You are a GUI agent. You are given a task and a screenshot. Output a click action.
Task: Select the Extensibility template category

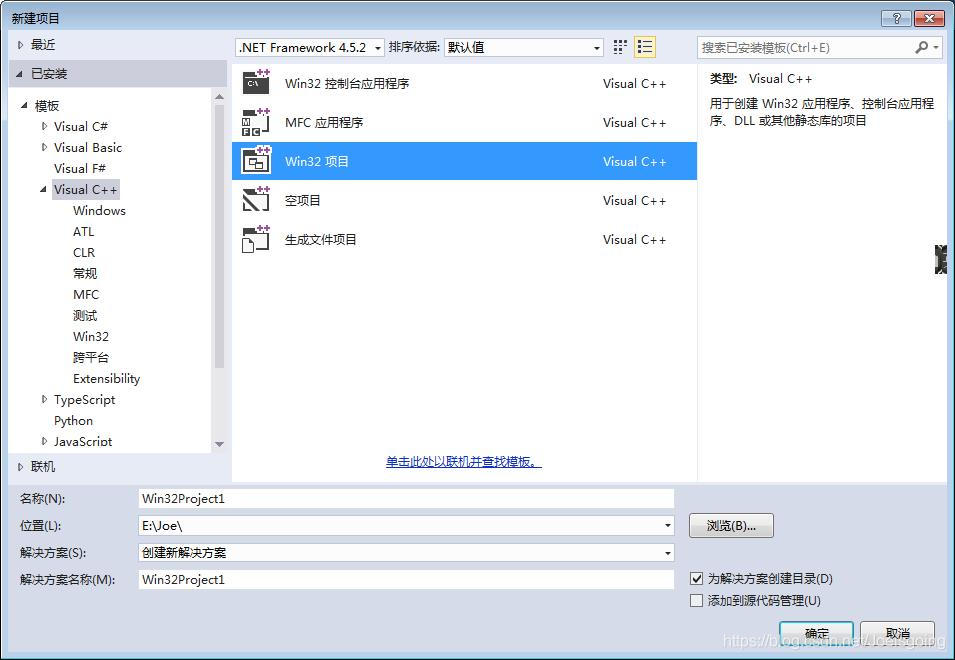(107, 379)
